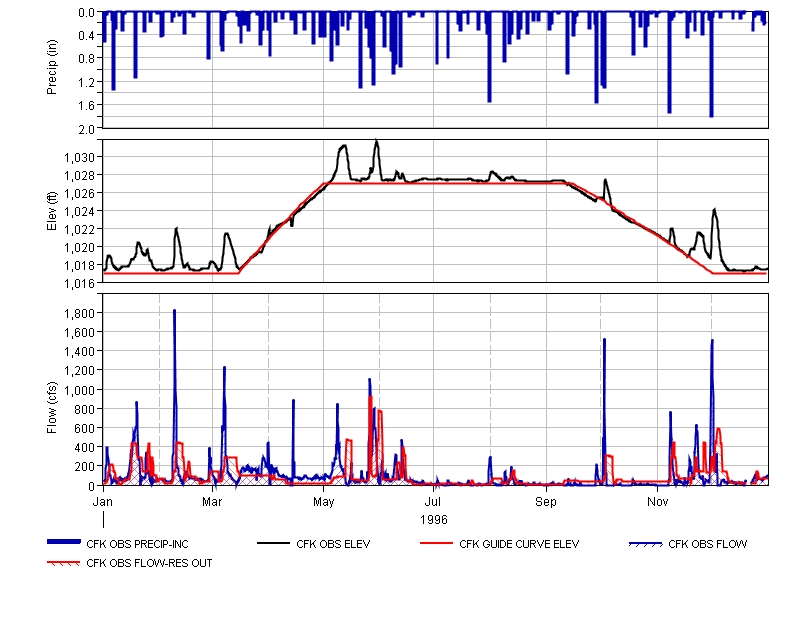Click the 2.0 tick on the precip axis
Screen dimensions: 800x627
point(87,128)
